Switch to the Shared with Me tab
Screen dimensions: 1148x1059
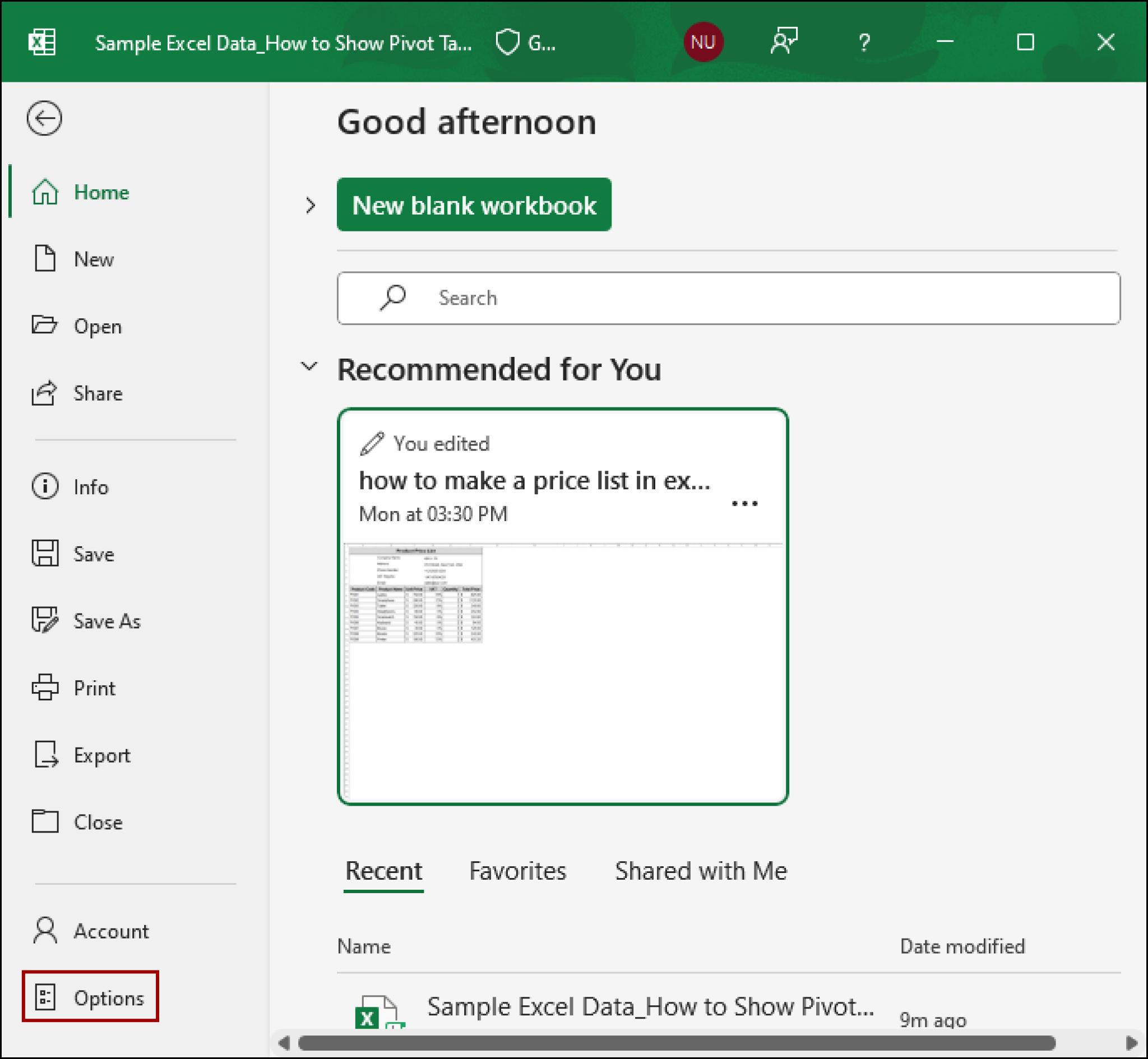[x=701, y=871]
